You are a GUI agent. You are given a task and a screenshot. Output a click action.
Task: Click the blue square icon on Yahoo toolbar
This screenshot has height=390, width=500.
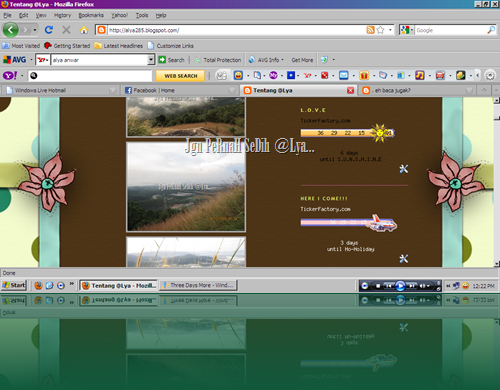[291, 76]
